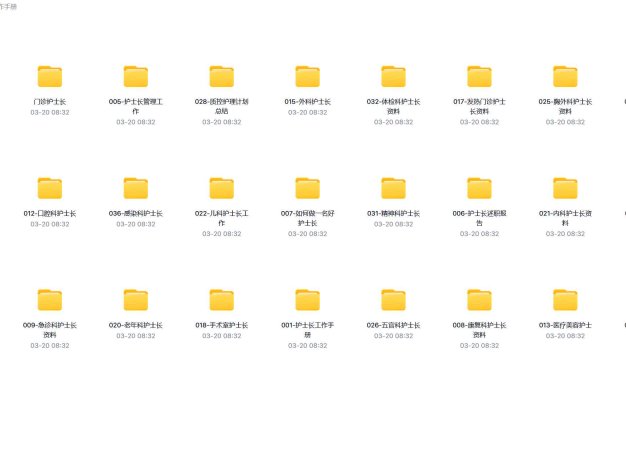Screen dimensions: 626x470
Task: Click the 012-口腔科护士长 folder
Action: [x=50, y=189]
